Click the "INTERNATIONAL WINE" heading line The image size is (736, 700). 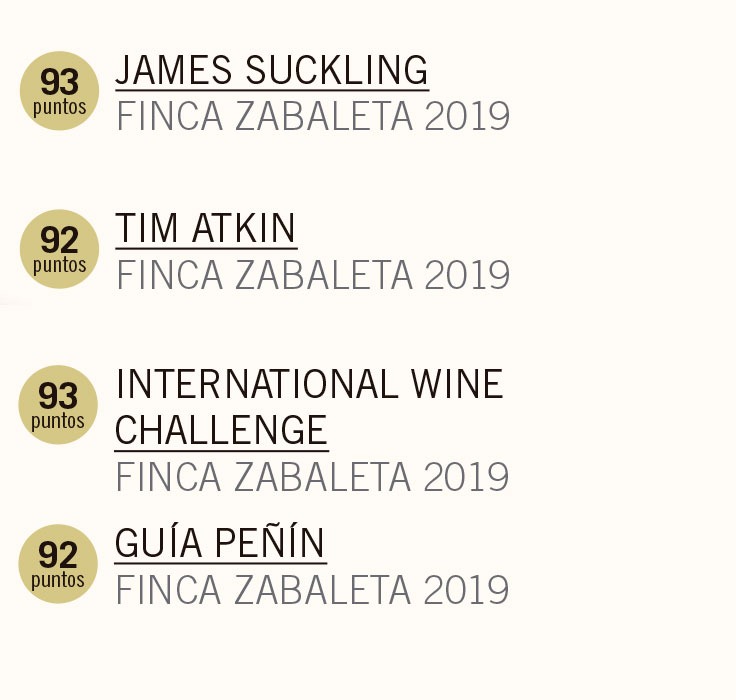pyautogui.click(x=309, y=384)
